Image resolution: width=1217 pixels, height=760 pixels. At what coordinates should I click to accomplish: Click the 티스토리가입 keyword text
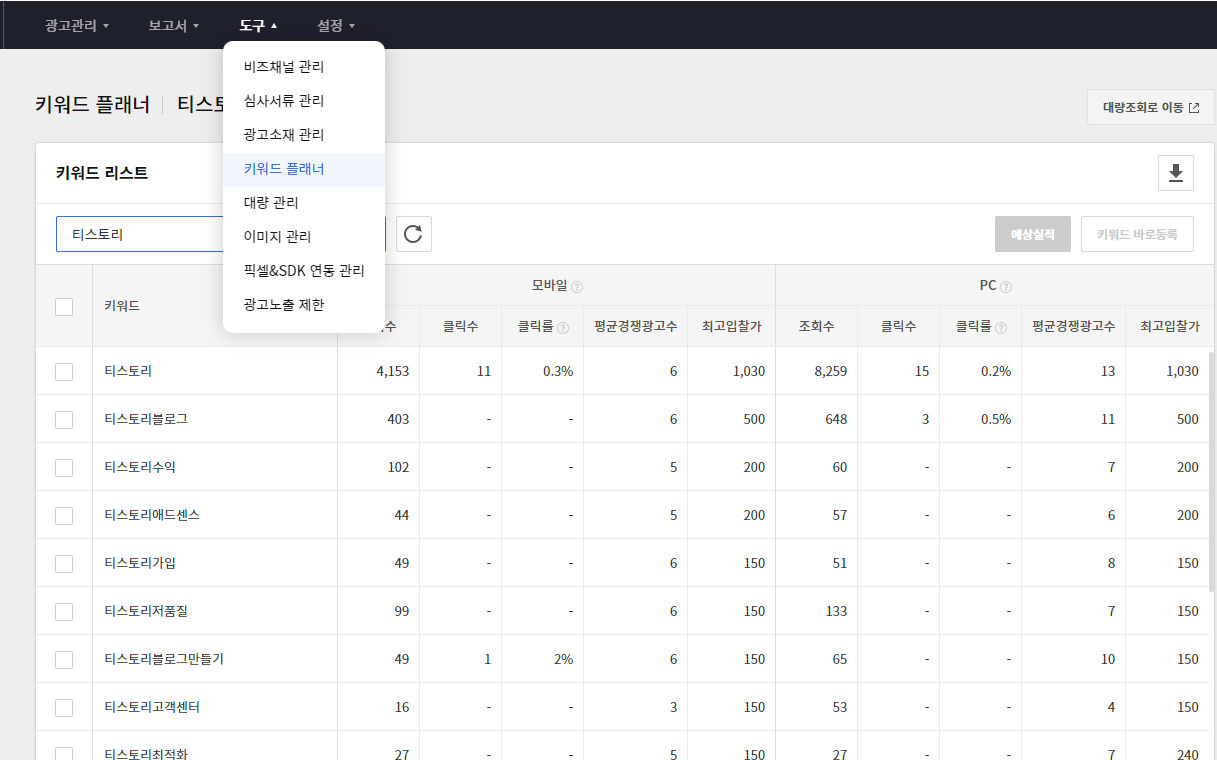pyautogui.click(x=140, y=563)
